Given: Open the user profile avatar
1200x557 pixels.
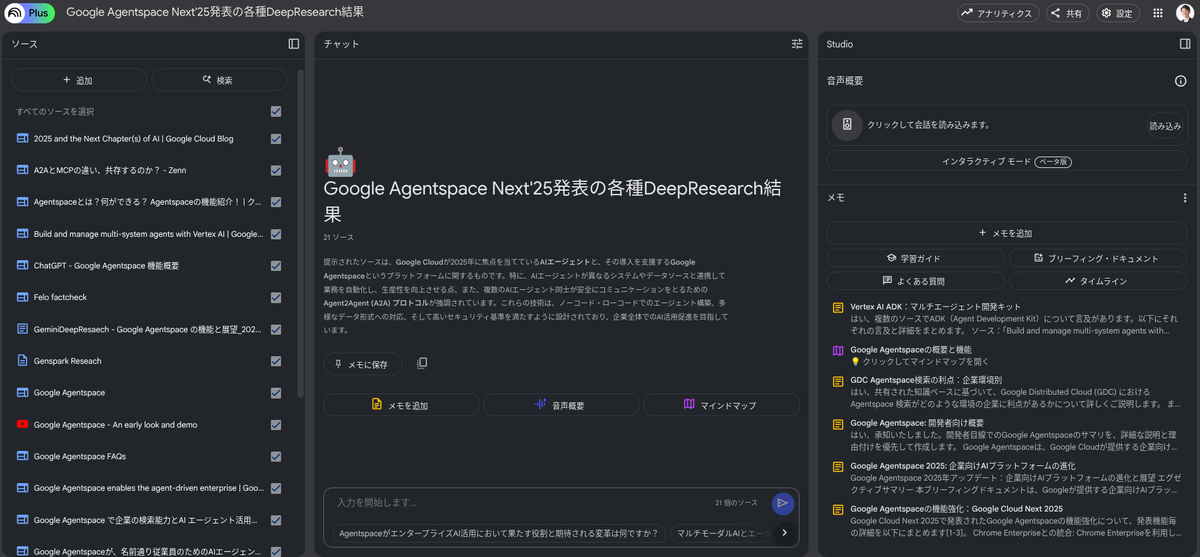Looking at the screenshot, I should point(1184,13).
